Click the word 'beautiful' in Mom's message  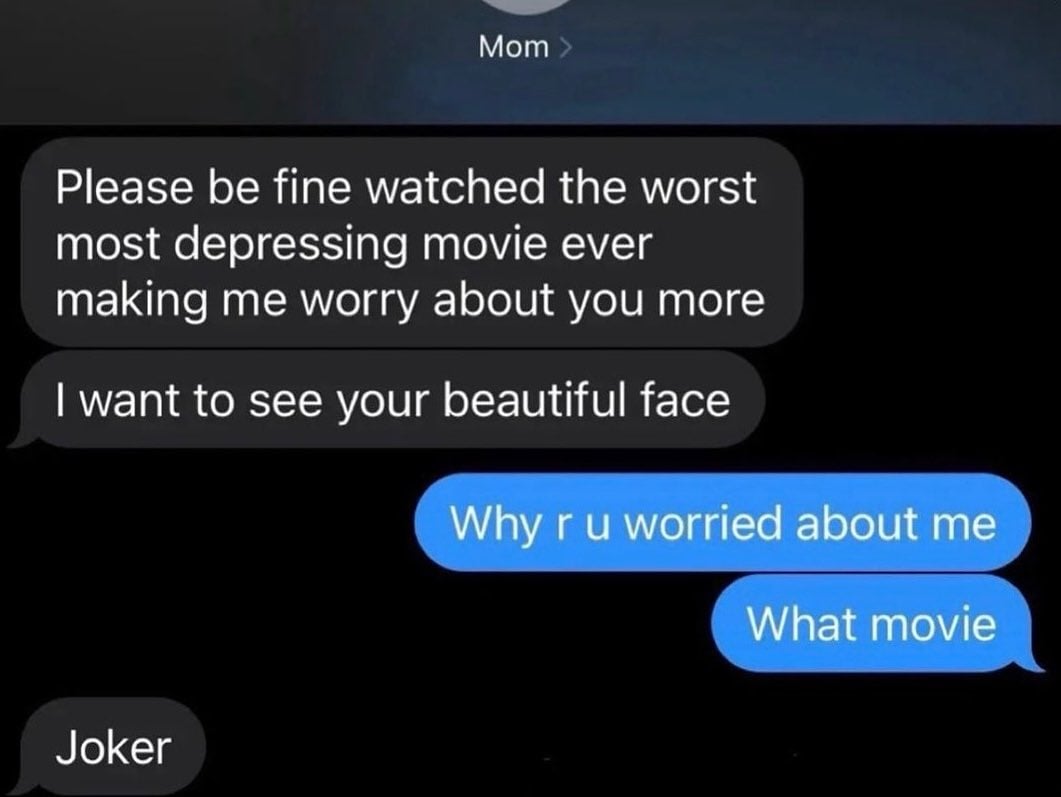[534, 399]
